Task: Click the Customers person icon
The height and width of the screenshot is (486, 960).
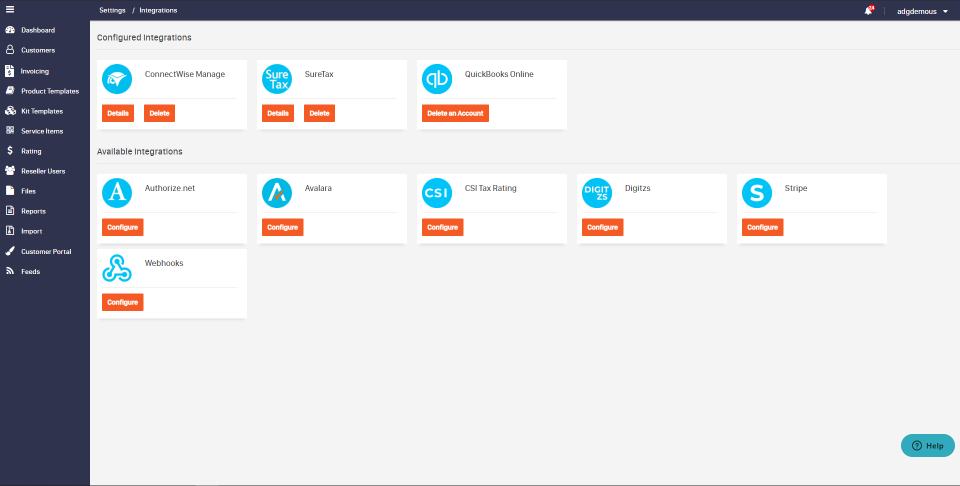Action: click(x=10, y=50)
